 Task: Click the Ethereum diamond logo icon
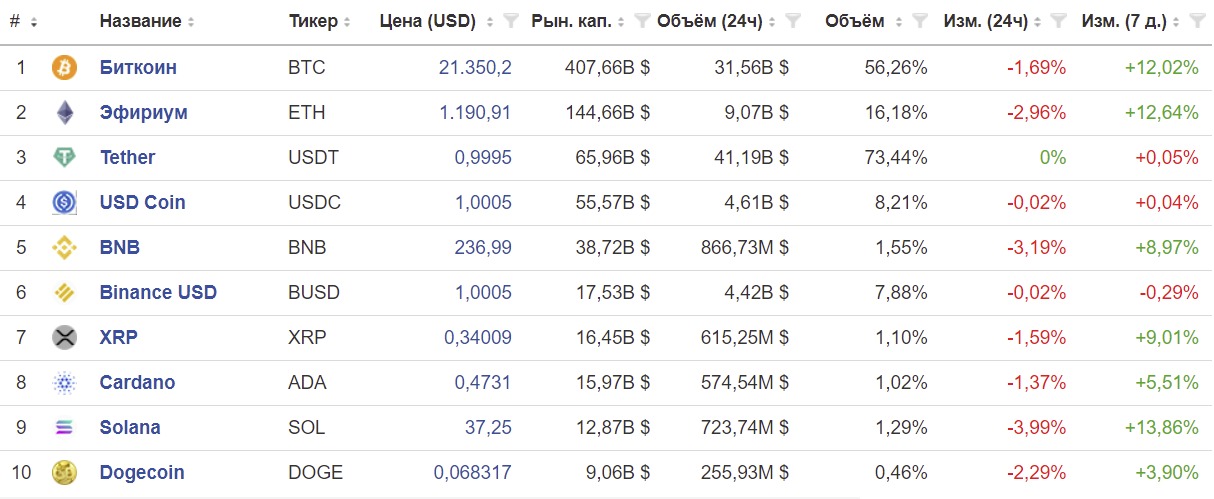coord(64,112)
